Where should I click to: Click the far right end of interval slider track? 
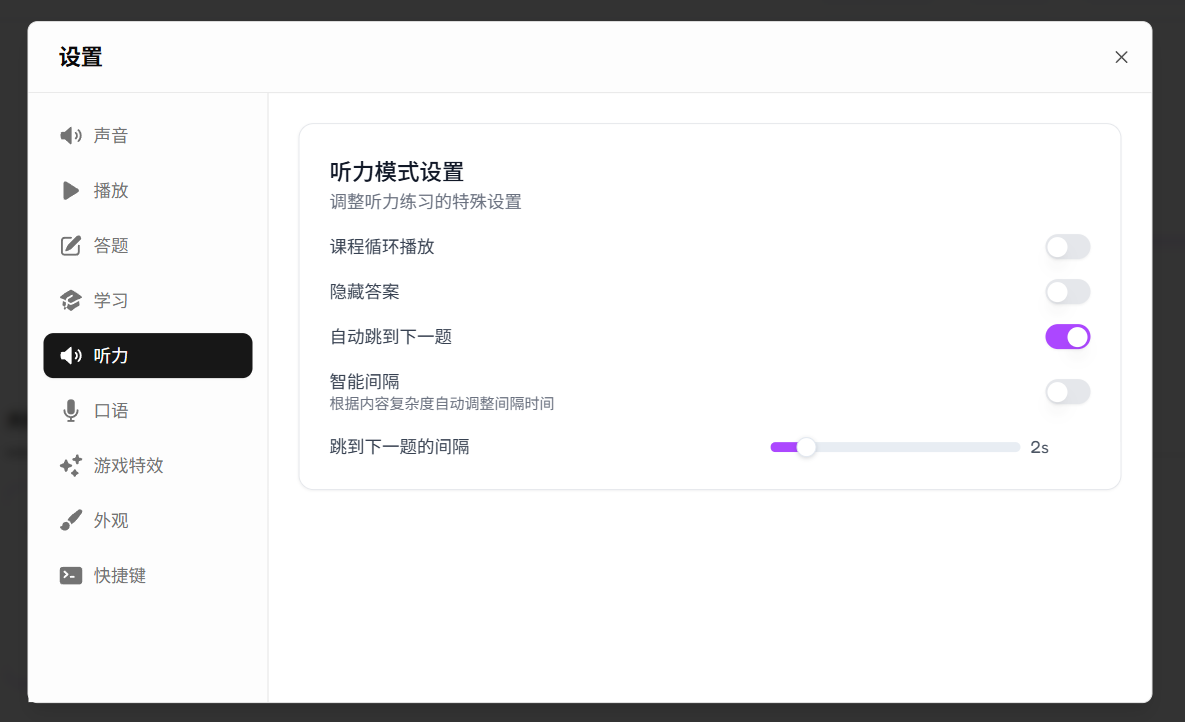[1016, 447]
